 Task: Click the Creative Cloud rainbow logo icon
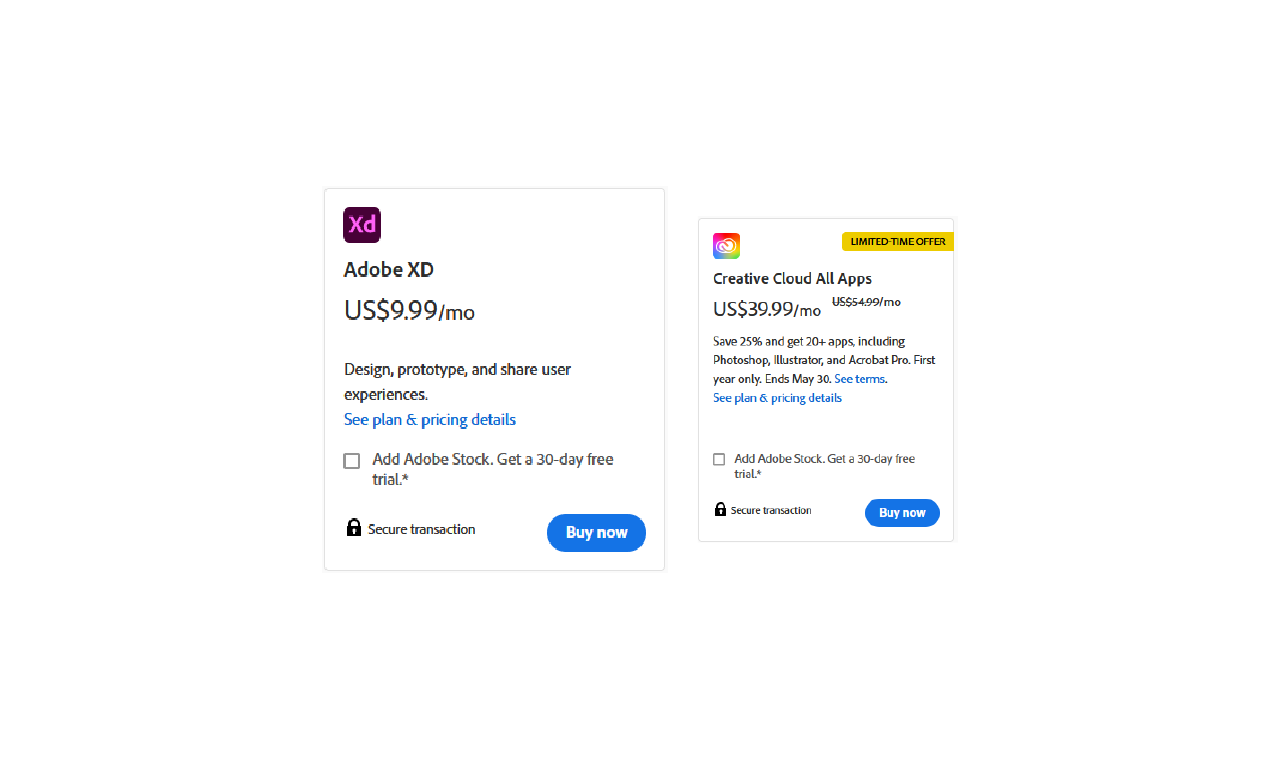point(726,246)
